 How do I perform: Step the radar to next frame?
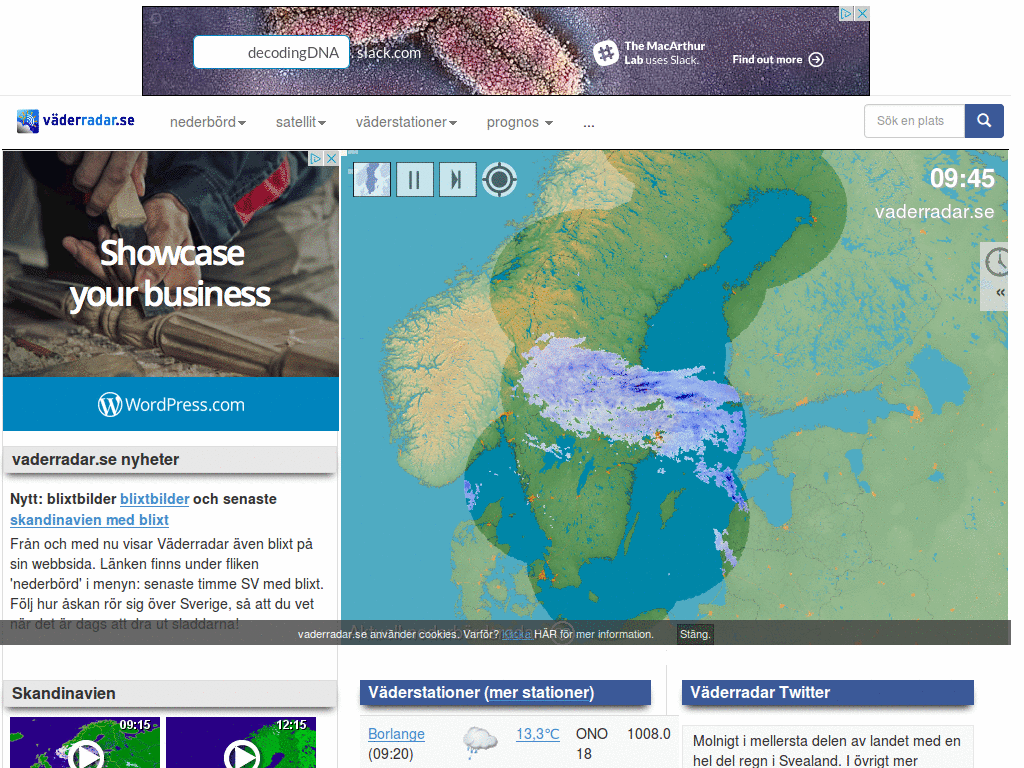coord(457,179)
